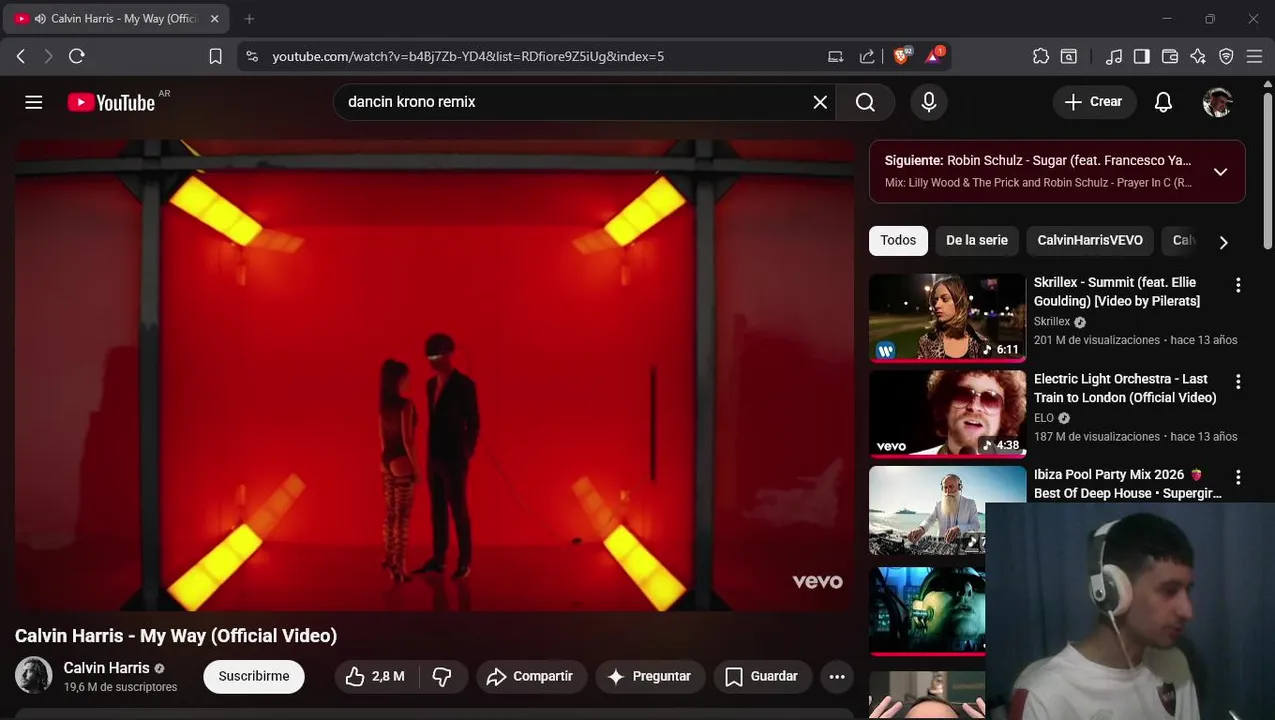Click the video player to pause

434,375
